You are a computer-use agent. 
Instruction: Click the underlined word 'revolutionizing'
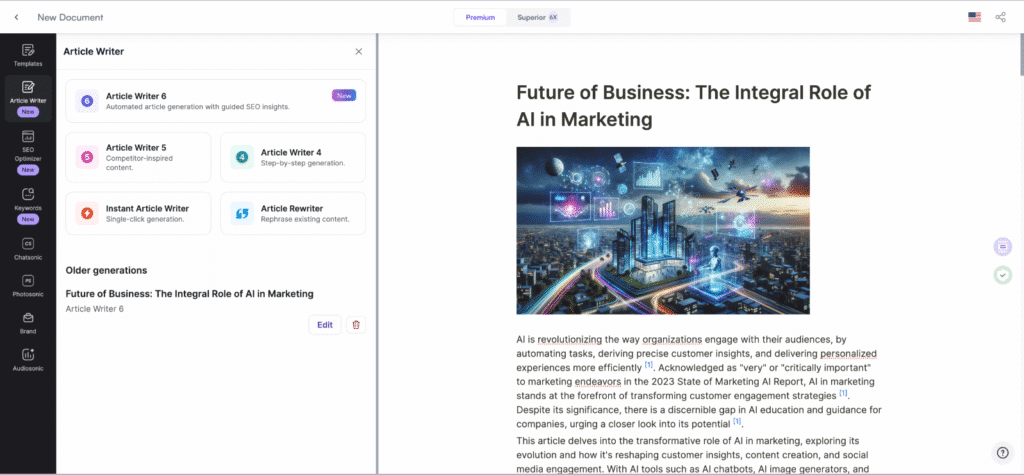click(x=571, y=339)
